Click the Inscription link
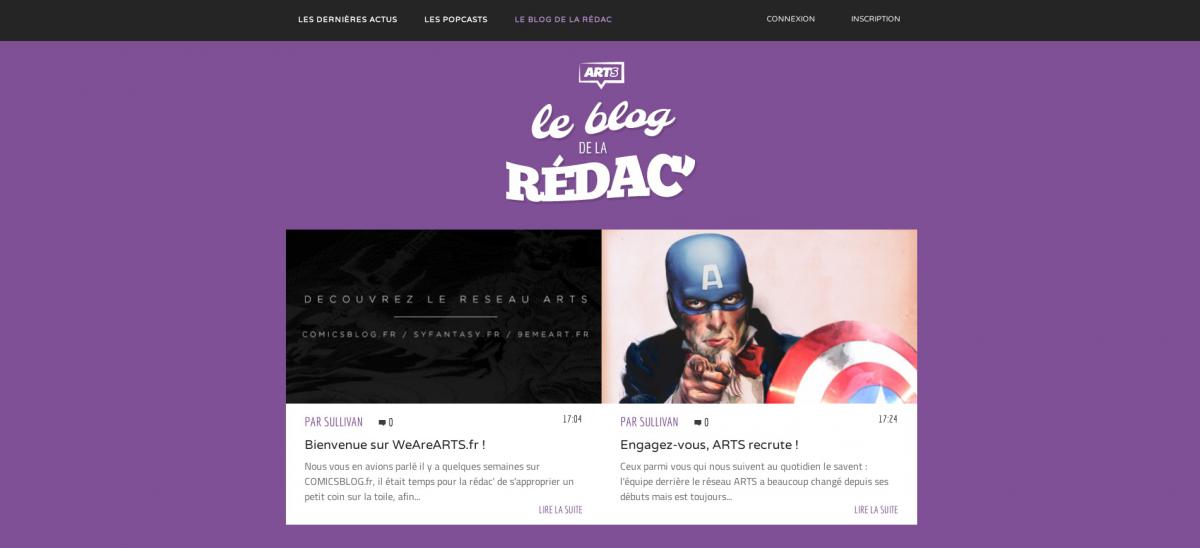Screen dimensions: 1200x548 [x=875, y=19]
